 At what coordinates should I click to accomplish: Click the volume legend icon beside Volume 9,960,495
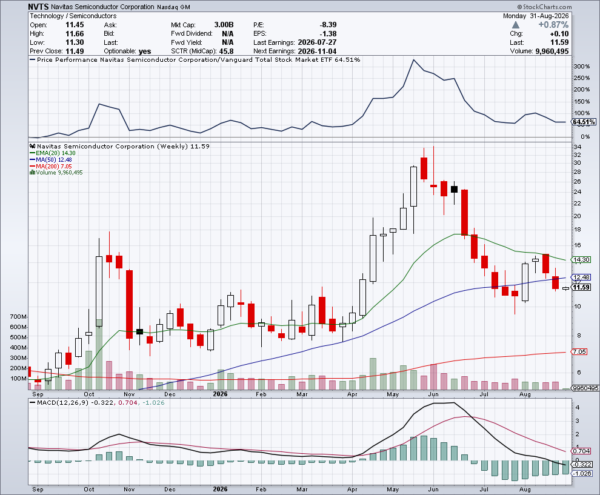point(32,173)
